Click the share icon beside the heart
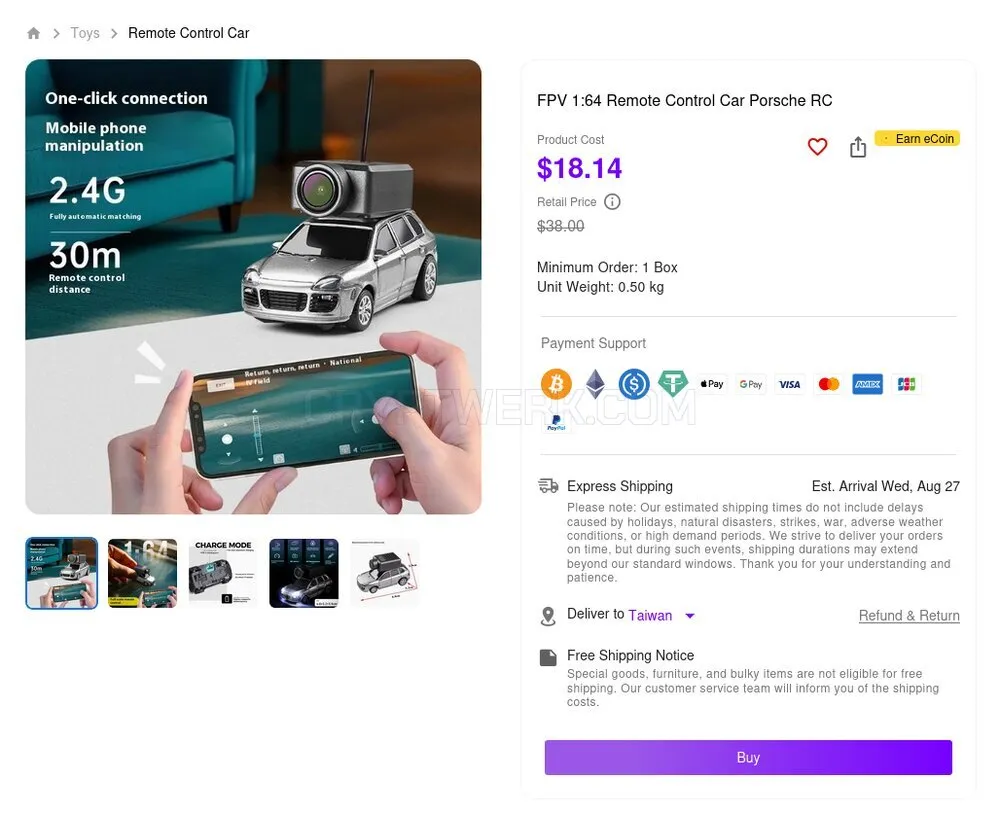This screenshot has width=1000, height=814. click(858, 147)
